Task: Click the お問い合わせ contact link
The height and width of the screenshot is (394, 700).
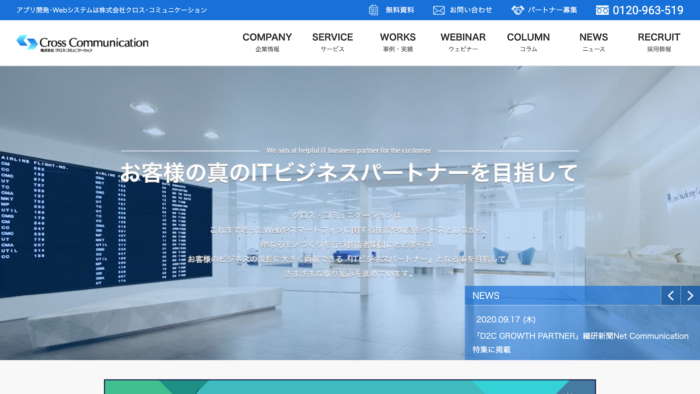Action: coord(471,10)
